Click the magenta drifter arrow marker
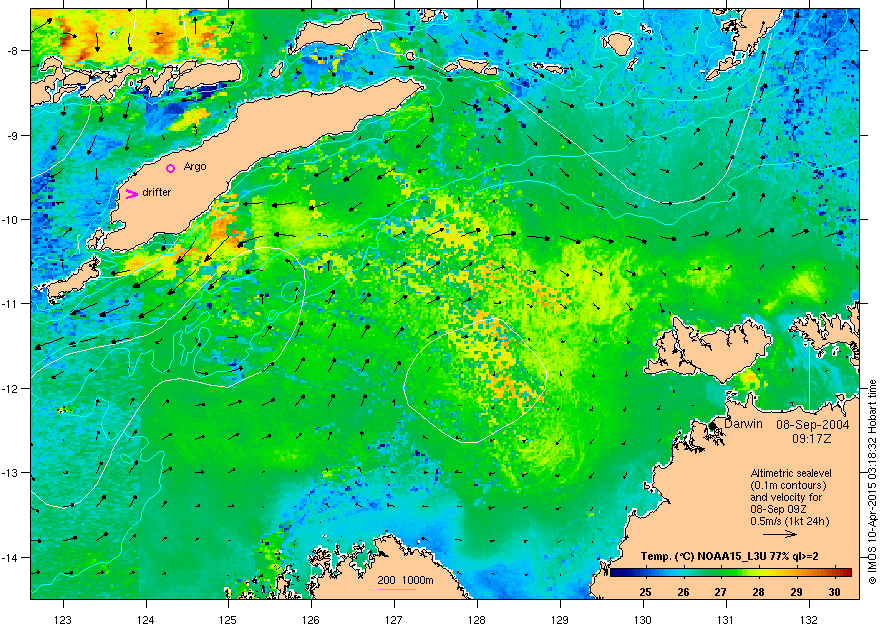This screenshot has height=630, width=880. click(131, 194)
